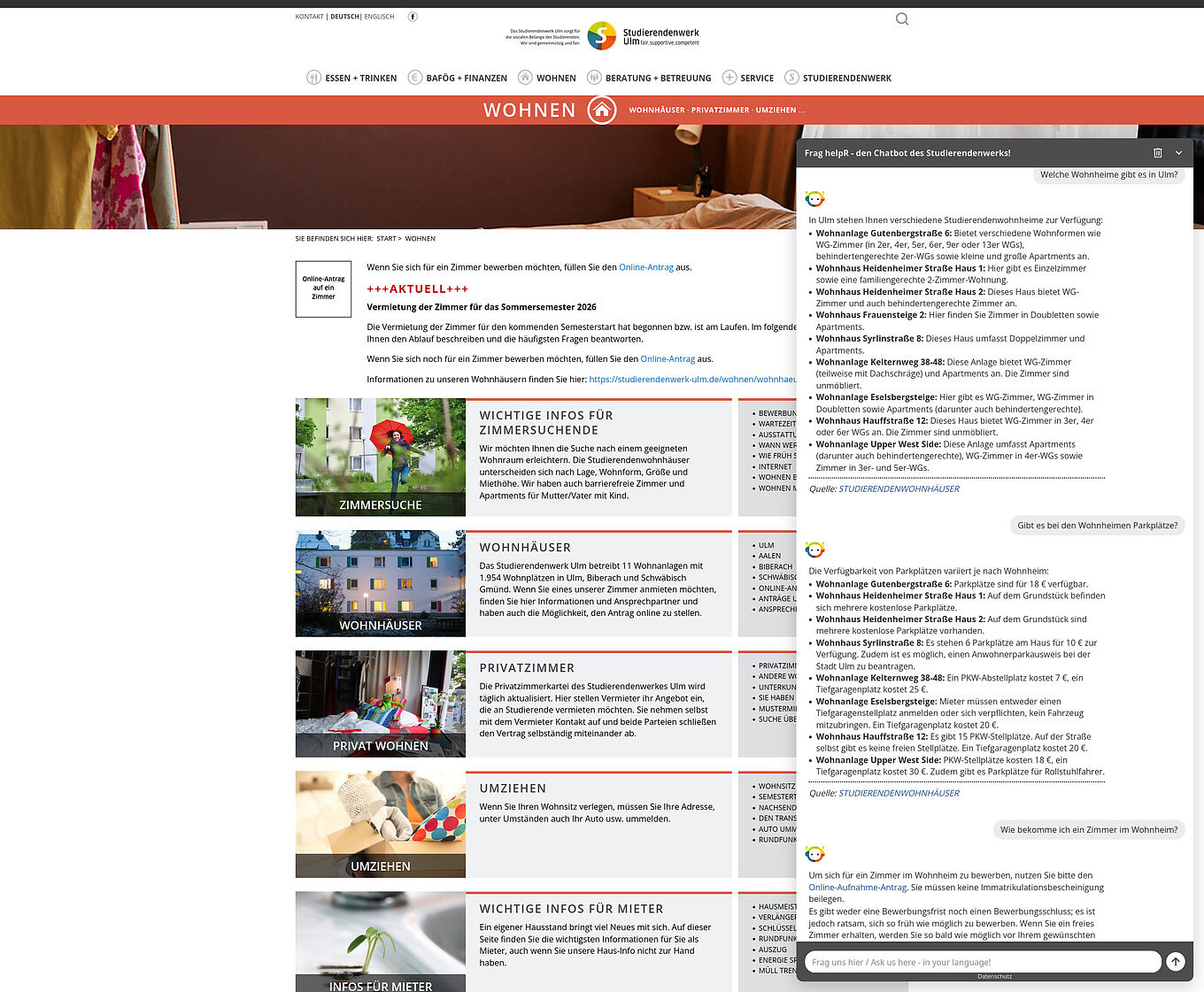This screenshot has height=992, width=1204.
Task: Send chat message with arrow button
Action: tap(1176, 962)
